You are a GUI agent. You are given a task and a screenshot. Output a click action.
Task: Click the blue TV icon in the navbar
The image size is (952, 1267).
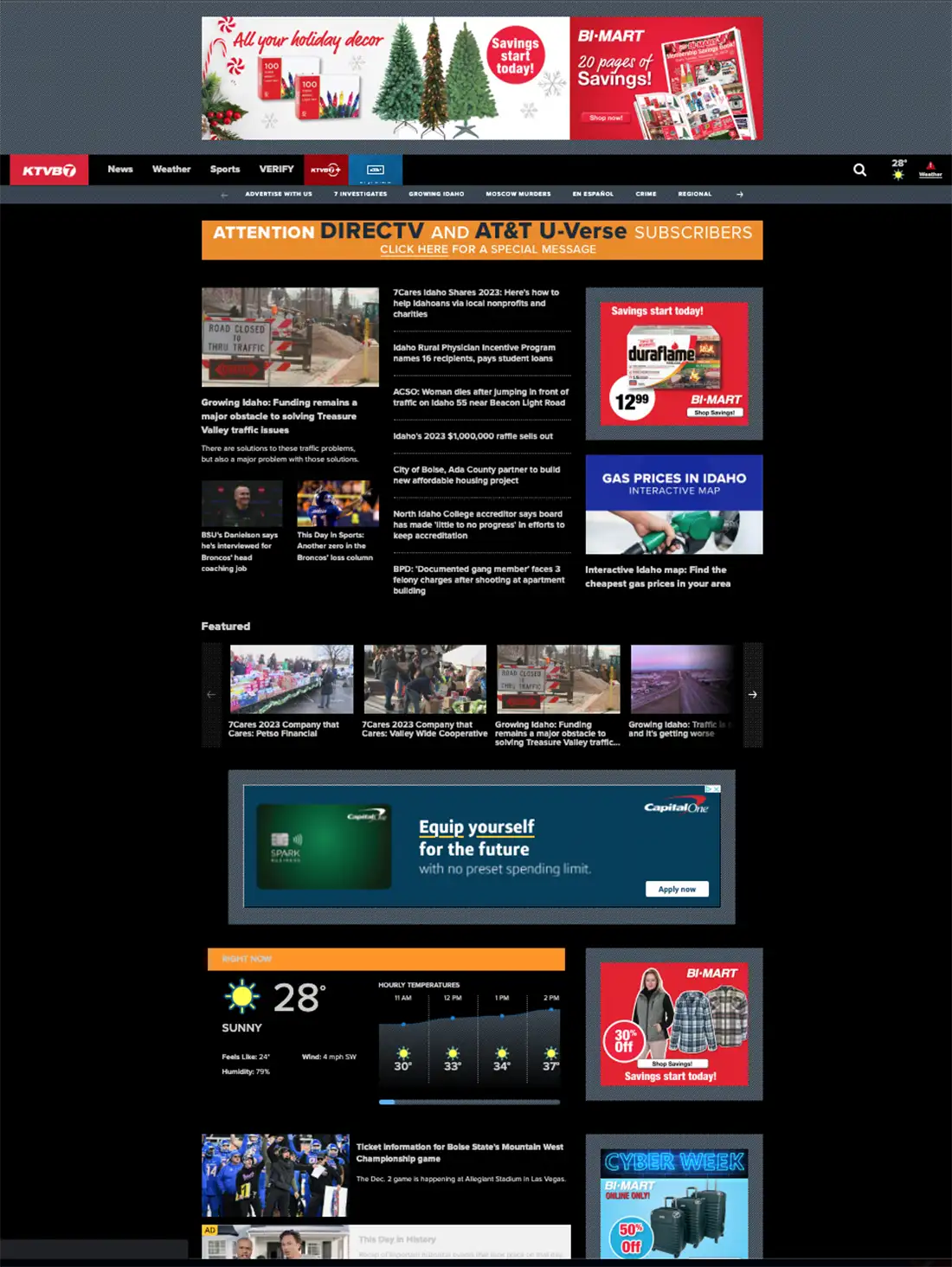(x=376, y=170)
